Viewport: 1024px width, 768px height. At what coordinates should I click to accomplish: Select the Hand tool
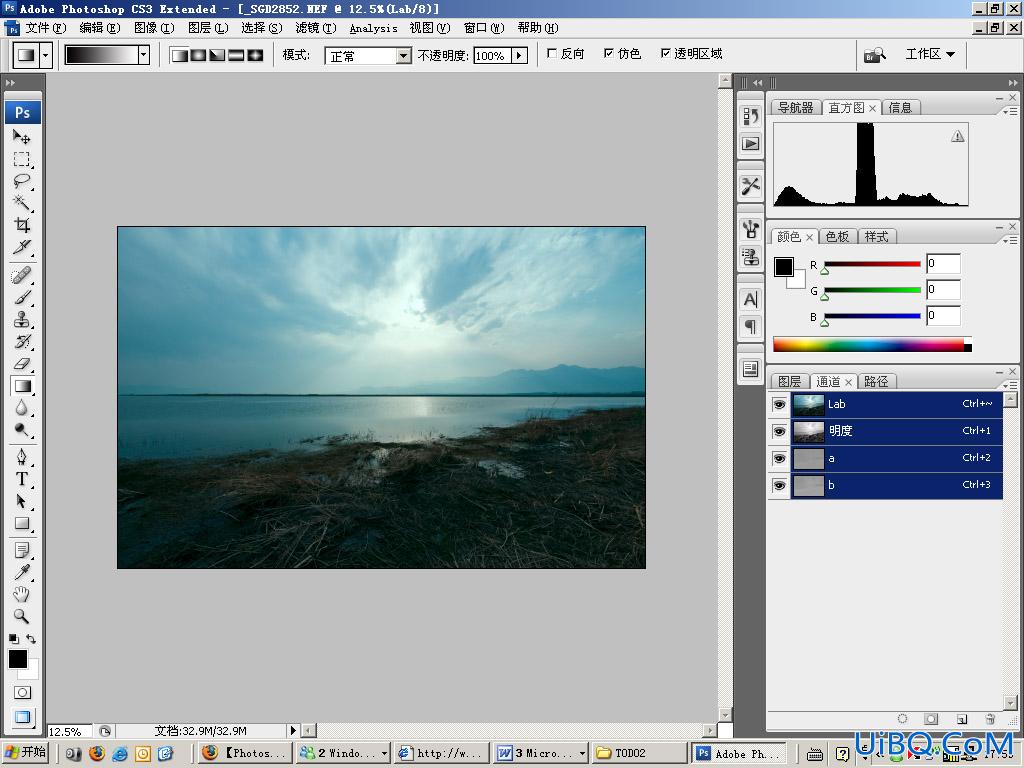pos(22,594)
